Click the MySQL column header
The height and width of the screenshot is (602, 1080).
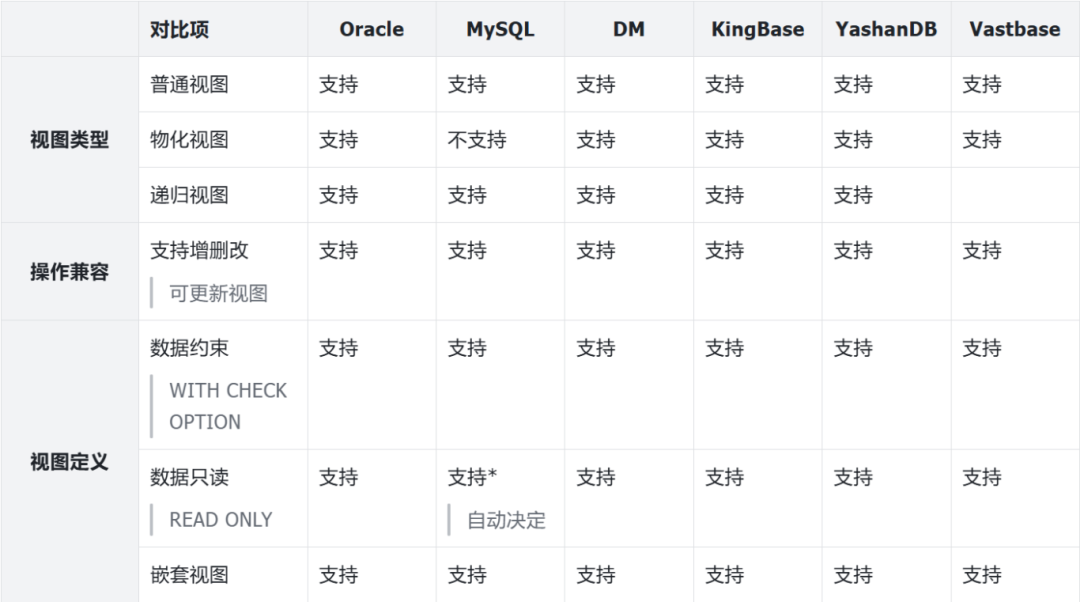click(500, 29)
